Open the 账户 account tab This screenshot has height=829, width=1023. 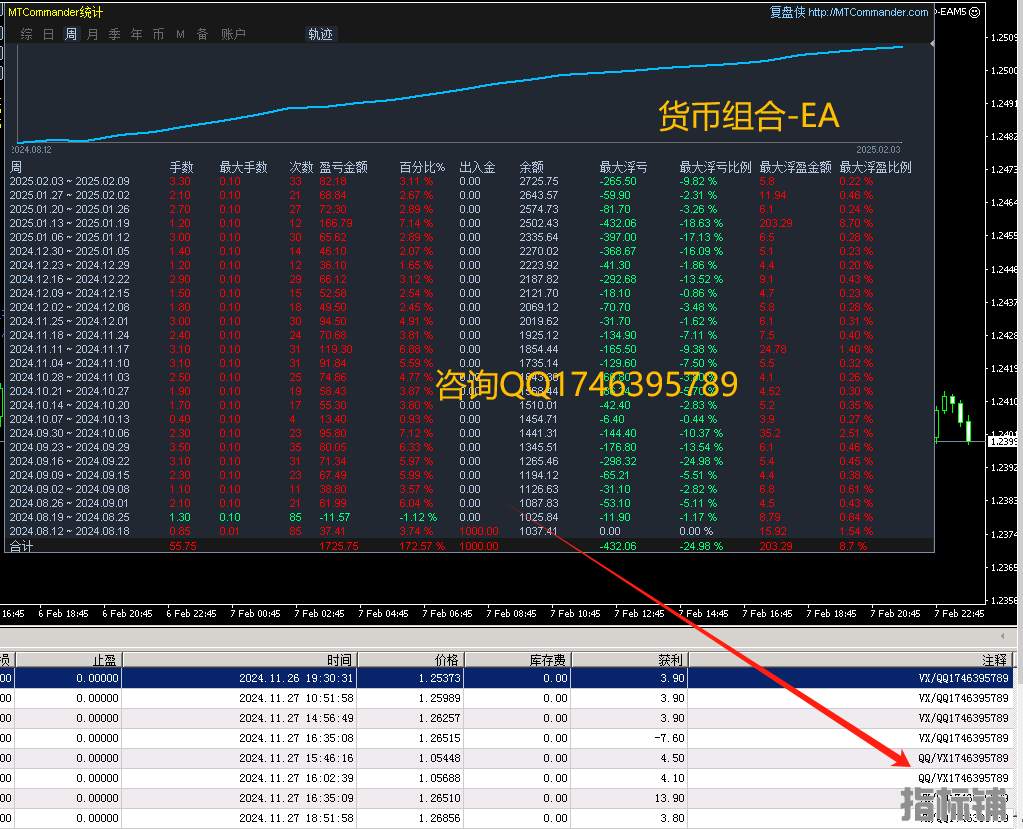[233, 34]
